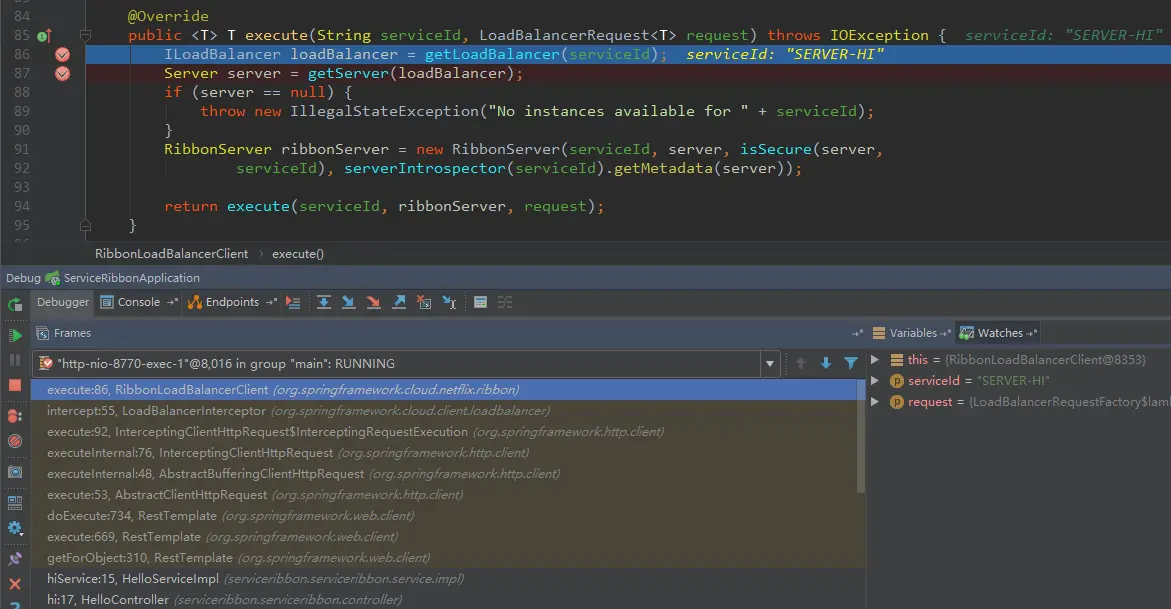The height and width of the screenshot is (609, 1171).
Task: Rerun ServiceRibbonApplication debug session
Action: 15,304
